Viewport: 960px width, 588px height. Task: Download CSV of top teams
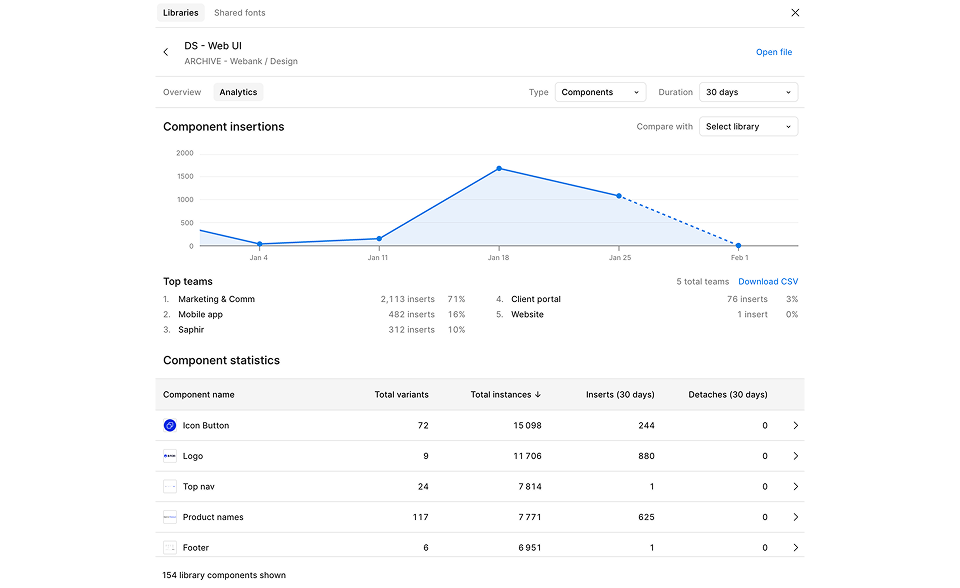[x=768, y=282]
